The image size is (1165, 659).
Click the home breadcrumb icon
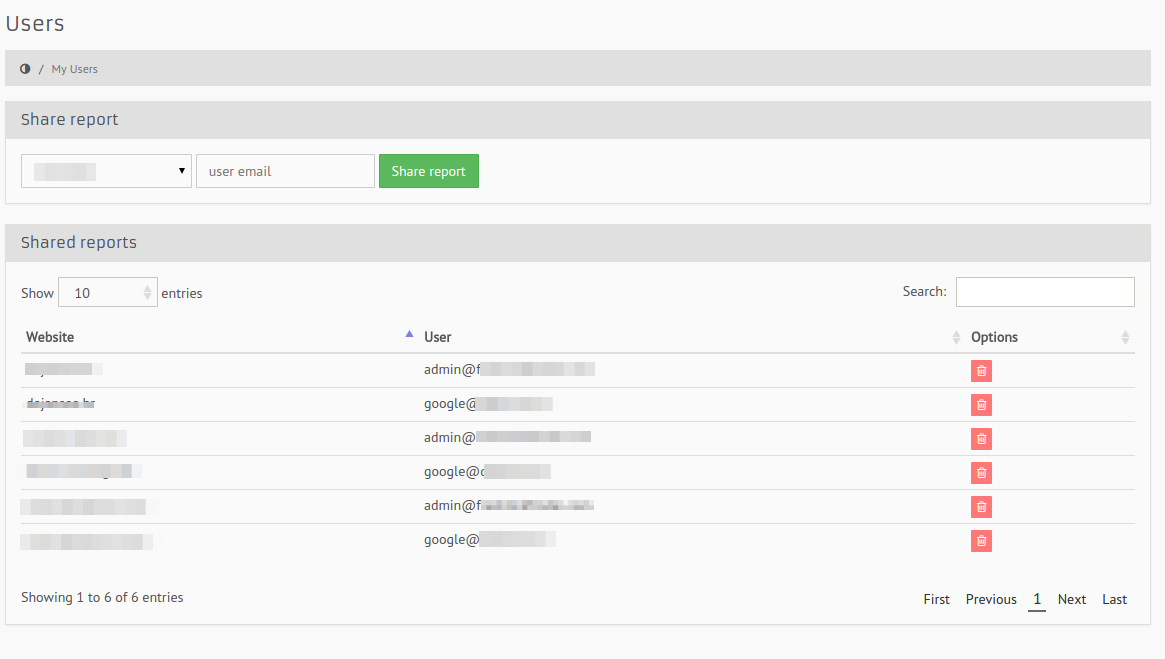pos(25,69)
